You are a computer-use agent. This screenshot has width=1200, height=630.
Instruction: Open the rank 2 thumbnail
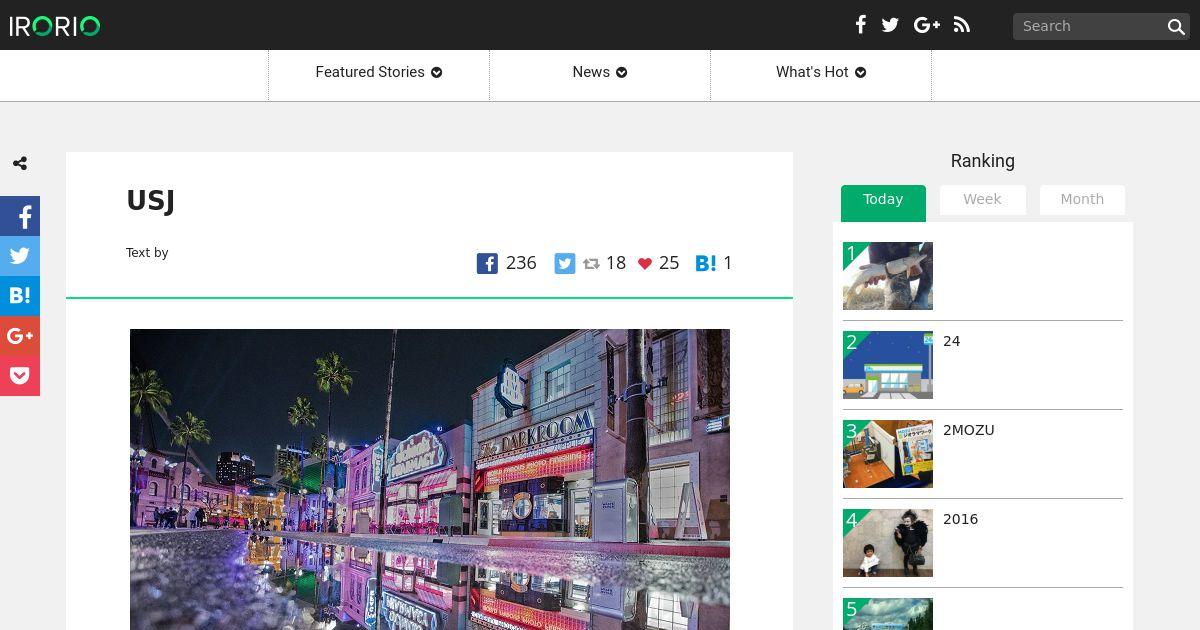point(888,365)
